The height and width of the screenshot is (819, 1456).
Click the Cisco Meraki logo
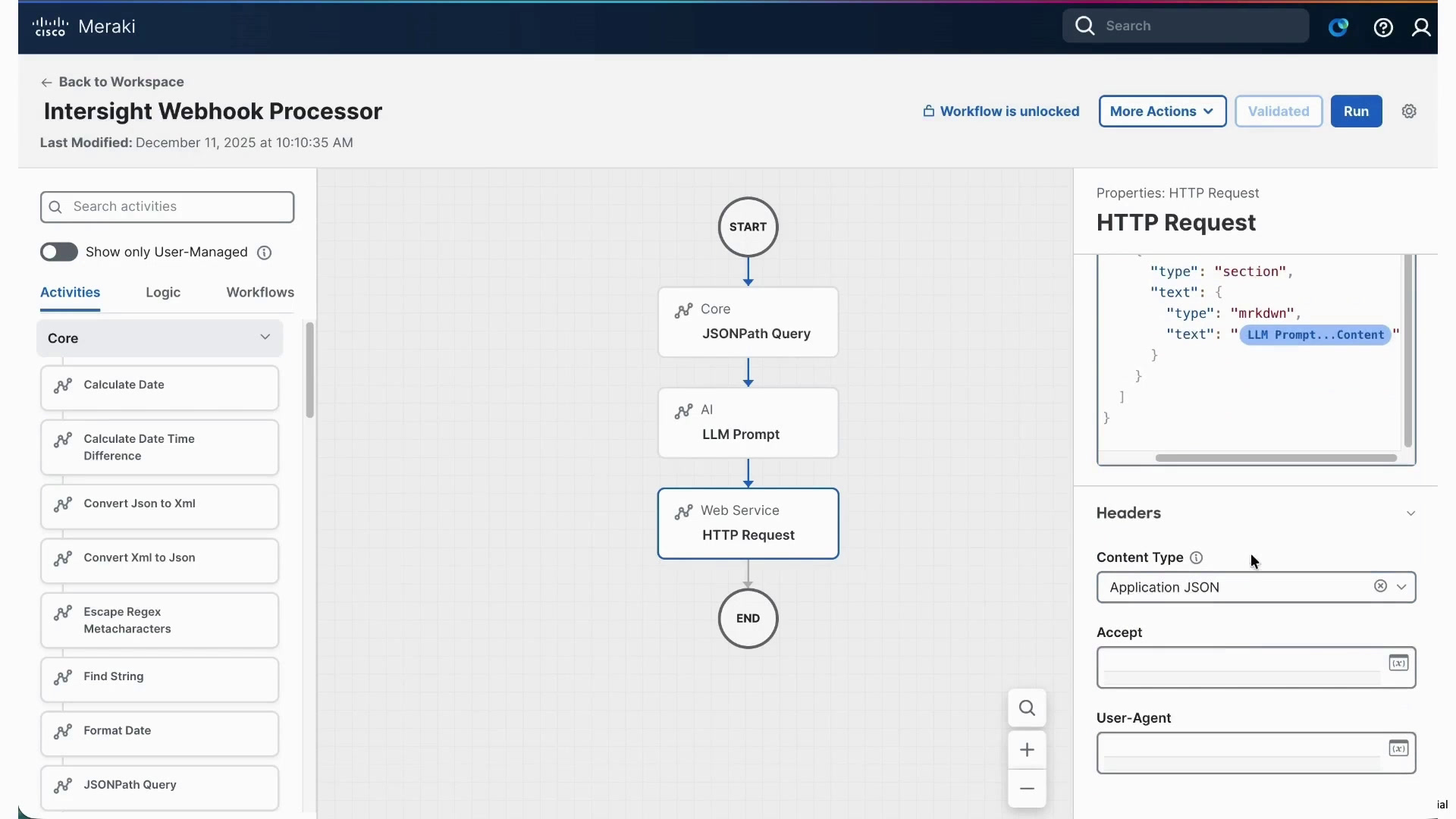83,27
